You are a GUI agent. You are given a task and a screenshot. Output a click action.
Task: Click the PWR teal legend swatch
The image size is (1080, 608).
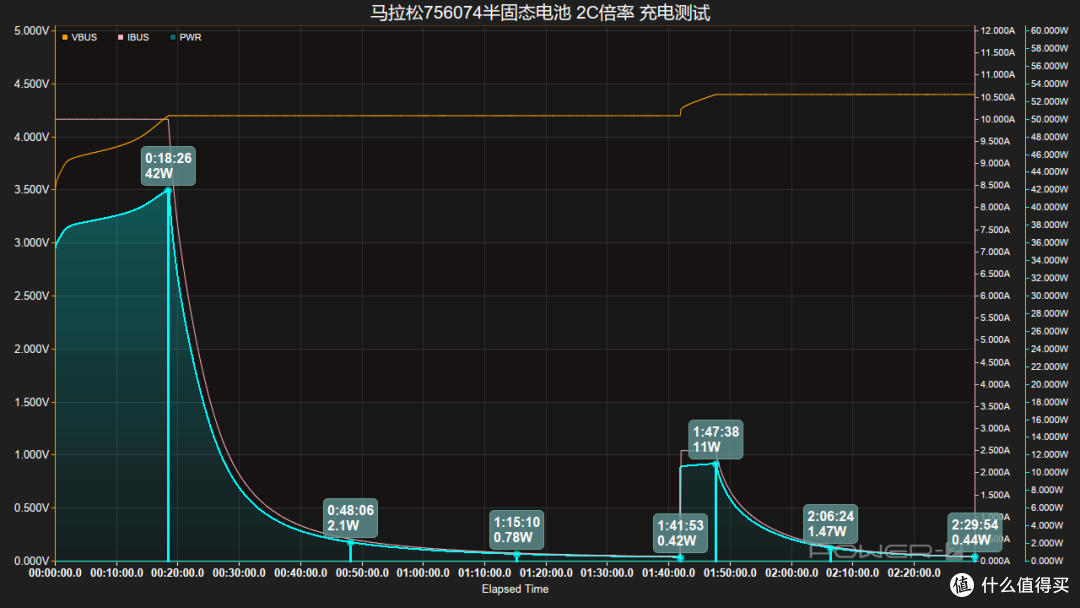coord(173,37)
